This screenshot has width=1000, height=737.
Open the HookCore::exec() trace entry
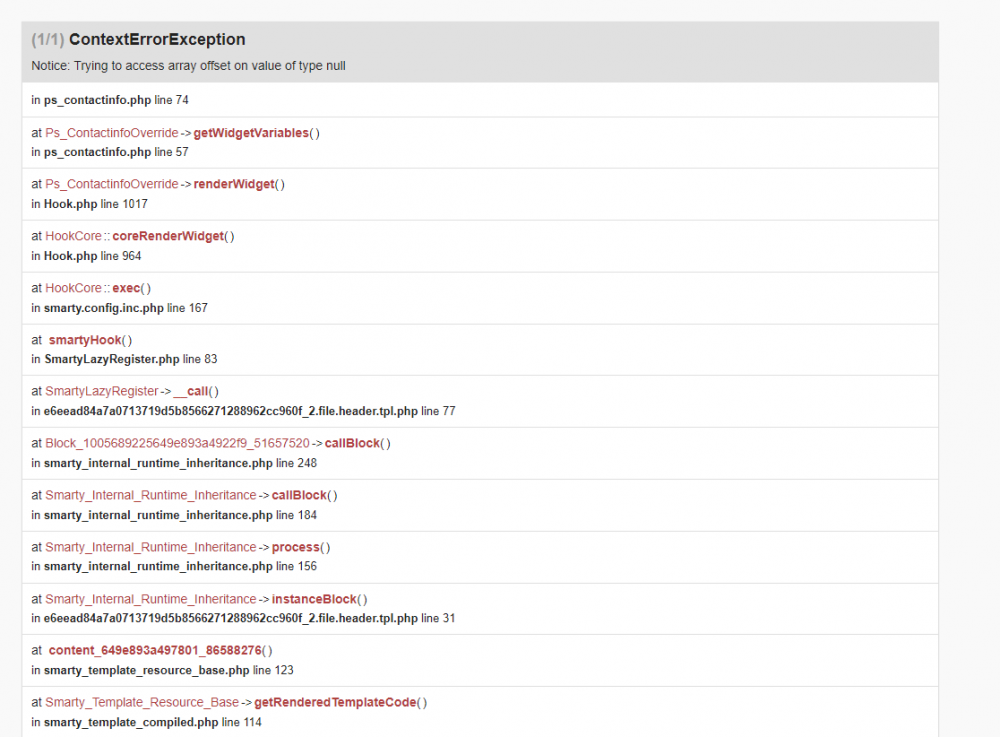(127, 288)
